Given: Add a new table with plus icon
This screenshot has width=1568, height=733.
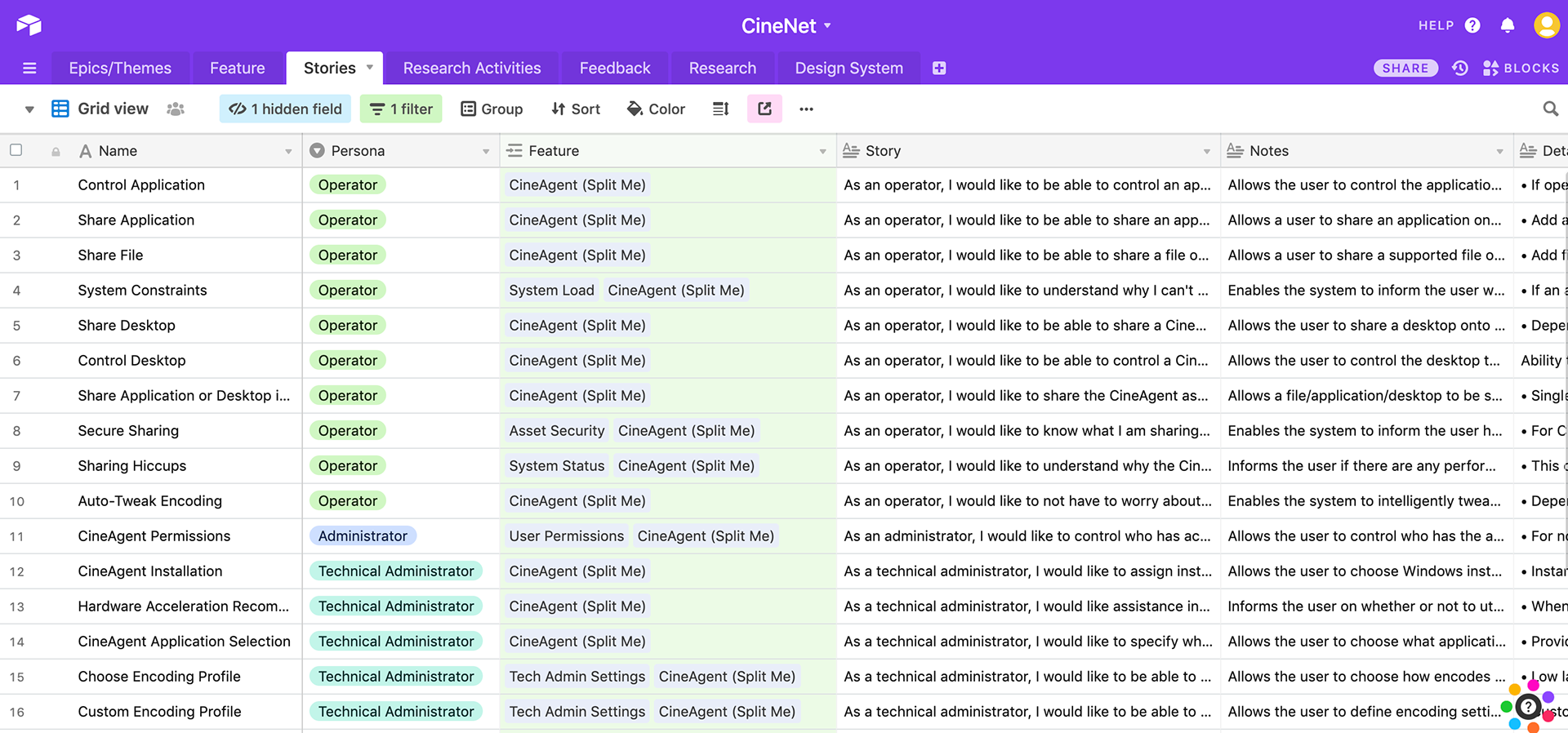Looking at the screenshot, I should pyautogui.click(x=939, y=69).
